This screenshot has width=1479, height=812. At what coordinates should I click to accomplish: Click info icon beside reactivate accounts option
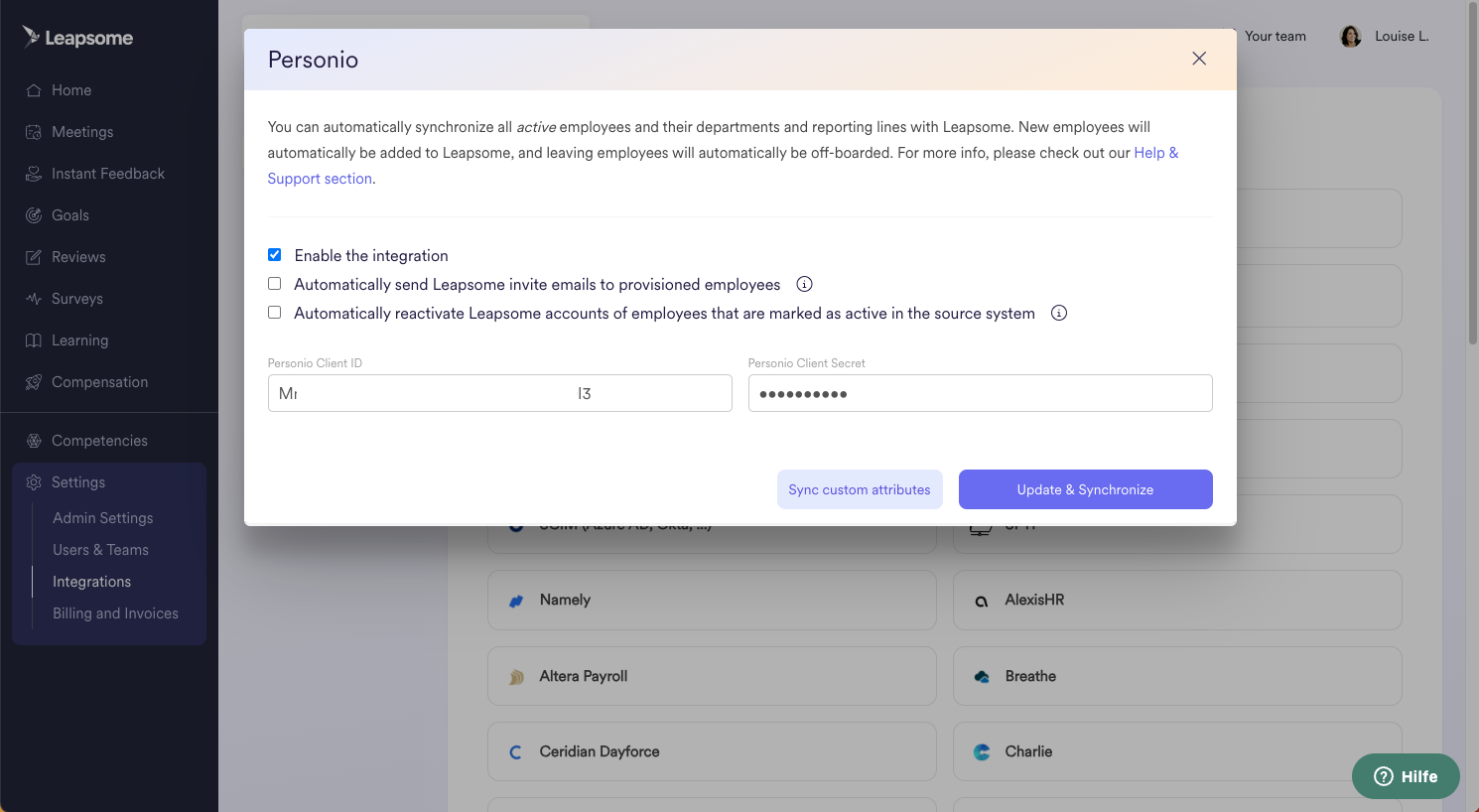[x=1059, y=313]
